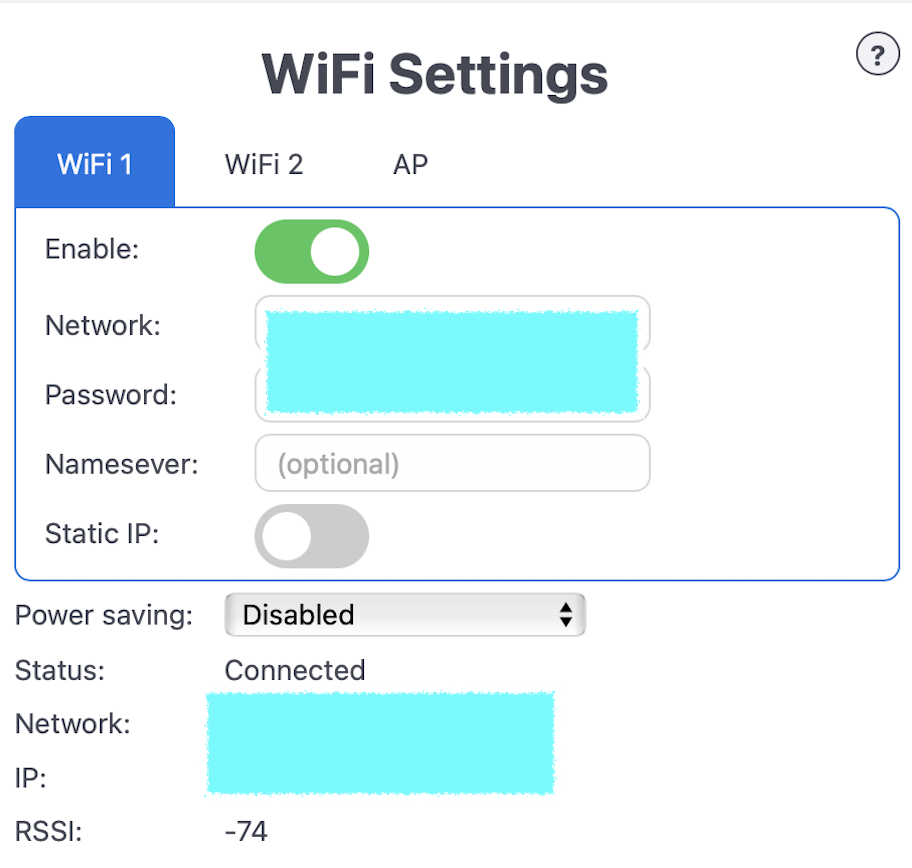The image size is (912, 868).
Task: Open the help question mark icon
Action: (x=878, y=55)
